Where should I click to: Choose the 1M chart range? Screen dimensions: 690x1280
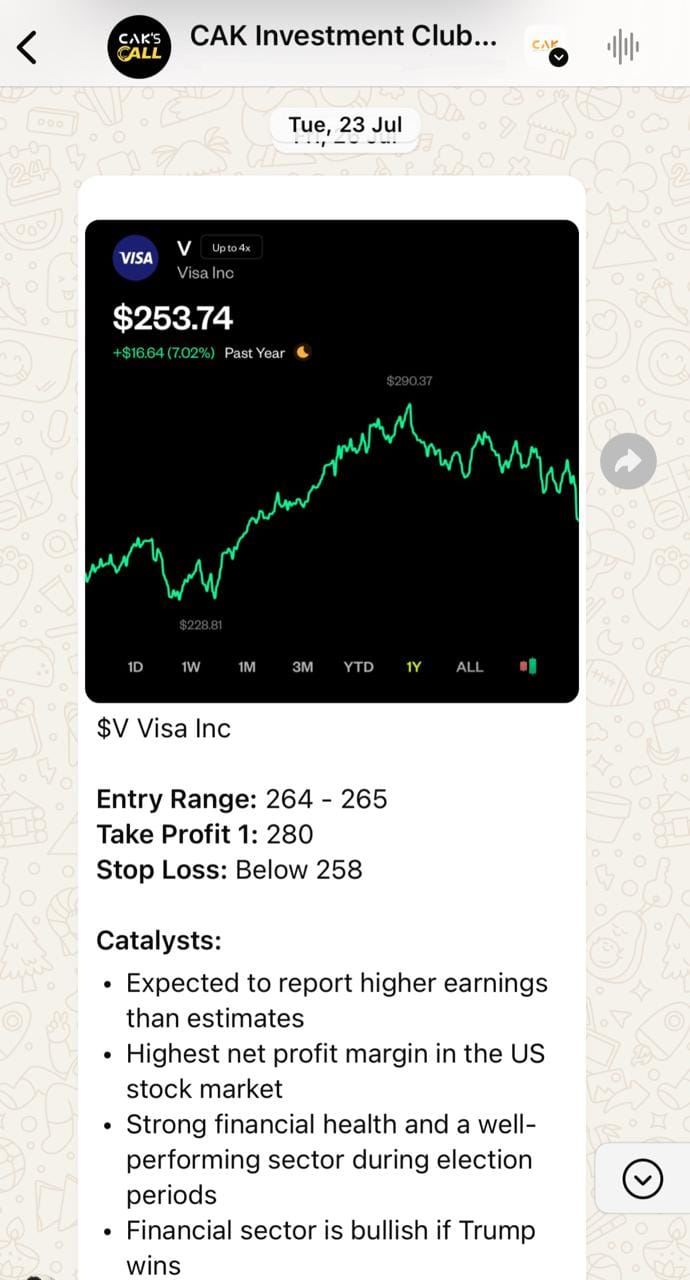pos(247,667)
